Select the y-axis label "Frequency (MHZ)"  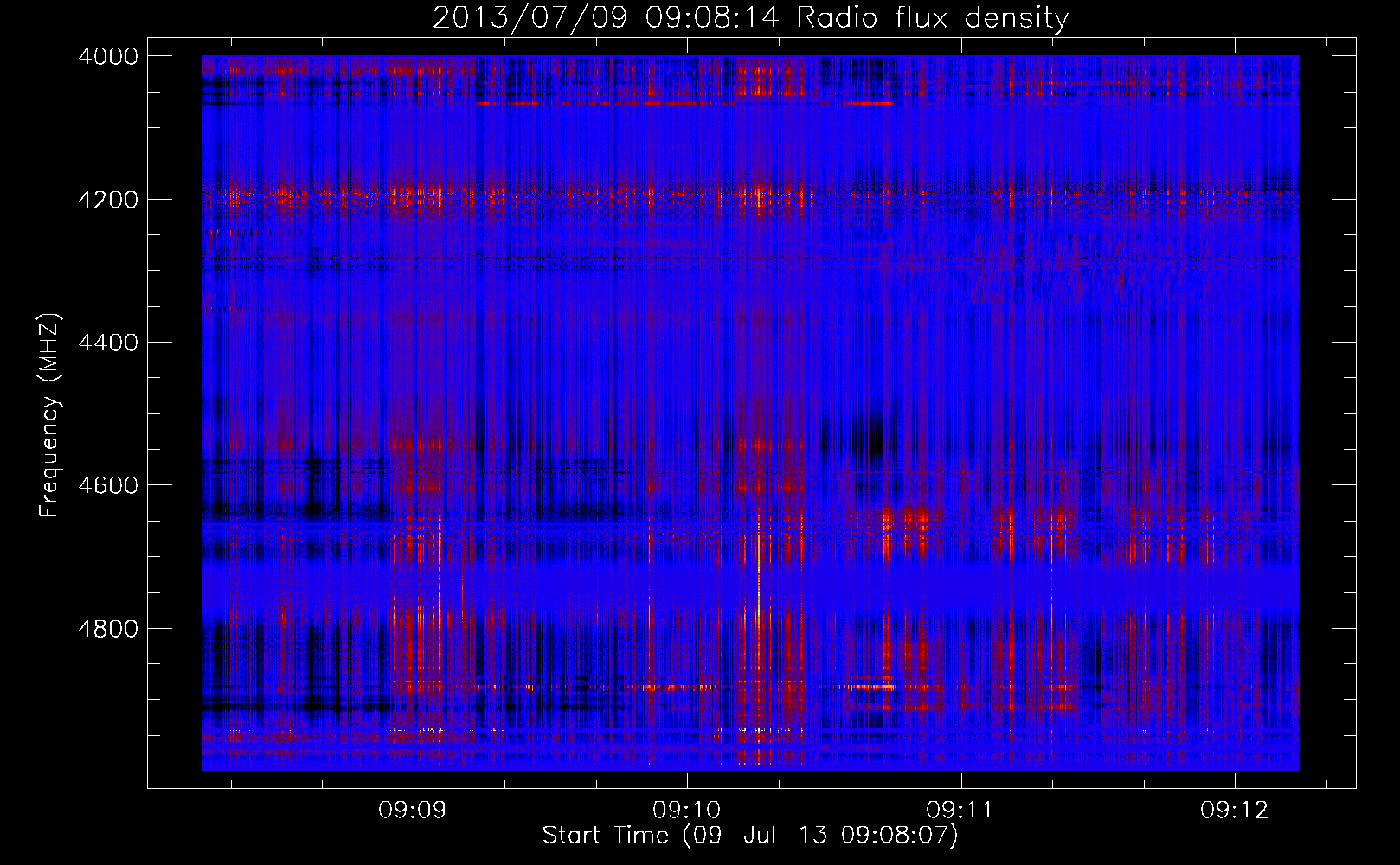50,415
